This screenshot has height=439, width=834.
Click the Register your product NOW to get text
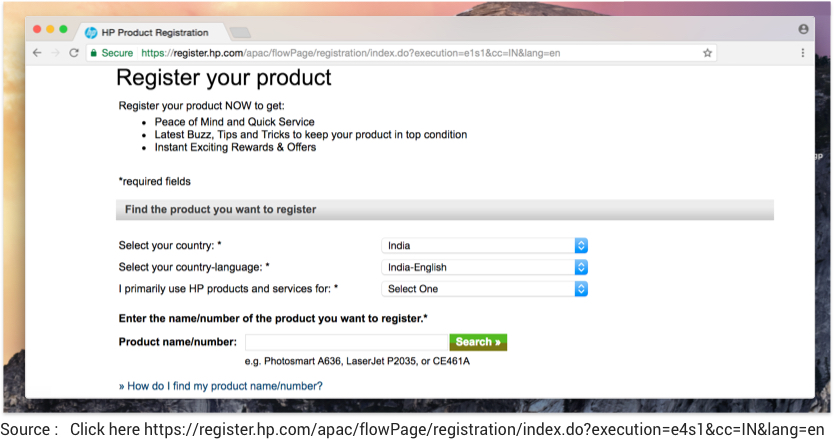[x=202, y=106]
